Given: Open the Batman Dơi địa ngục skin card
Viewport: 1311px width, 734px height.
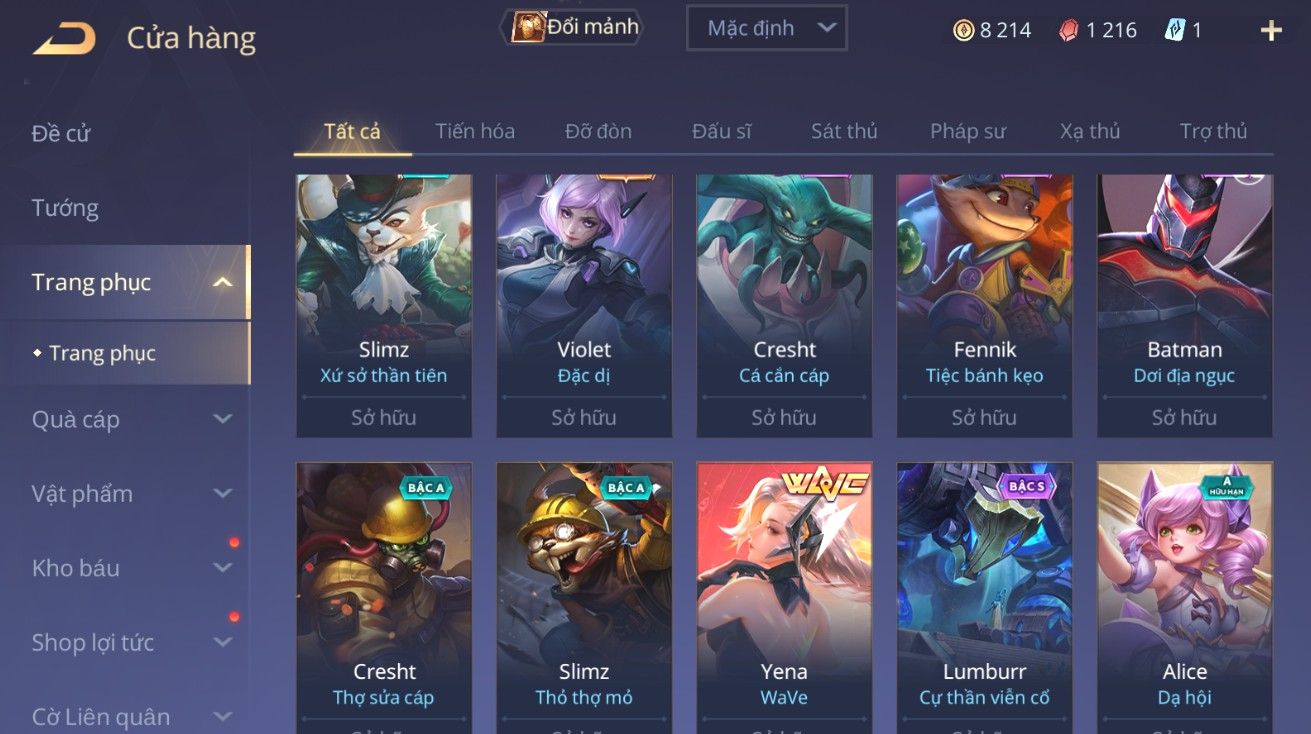Looking at the screenshot, I should [1185, 306].
